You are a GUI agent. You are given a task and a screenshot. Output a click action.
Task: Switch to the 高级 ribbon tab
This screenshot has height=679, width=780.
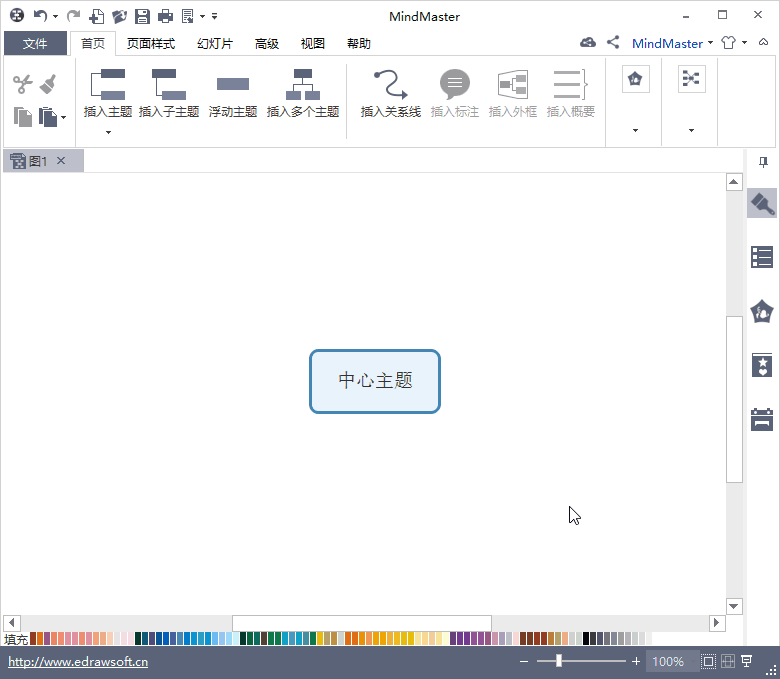[267, 43]
